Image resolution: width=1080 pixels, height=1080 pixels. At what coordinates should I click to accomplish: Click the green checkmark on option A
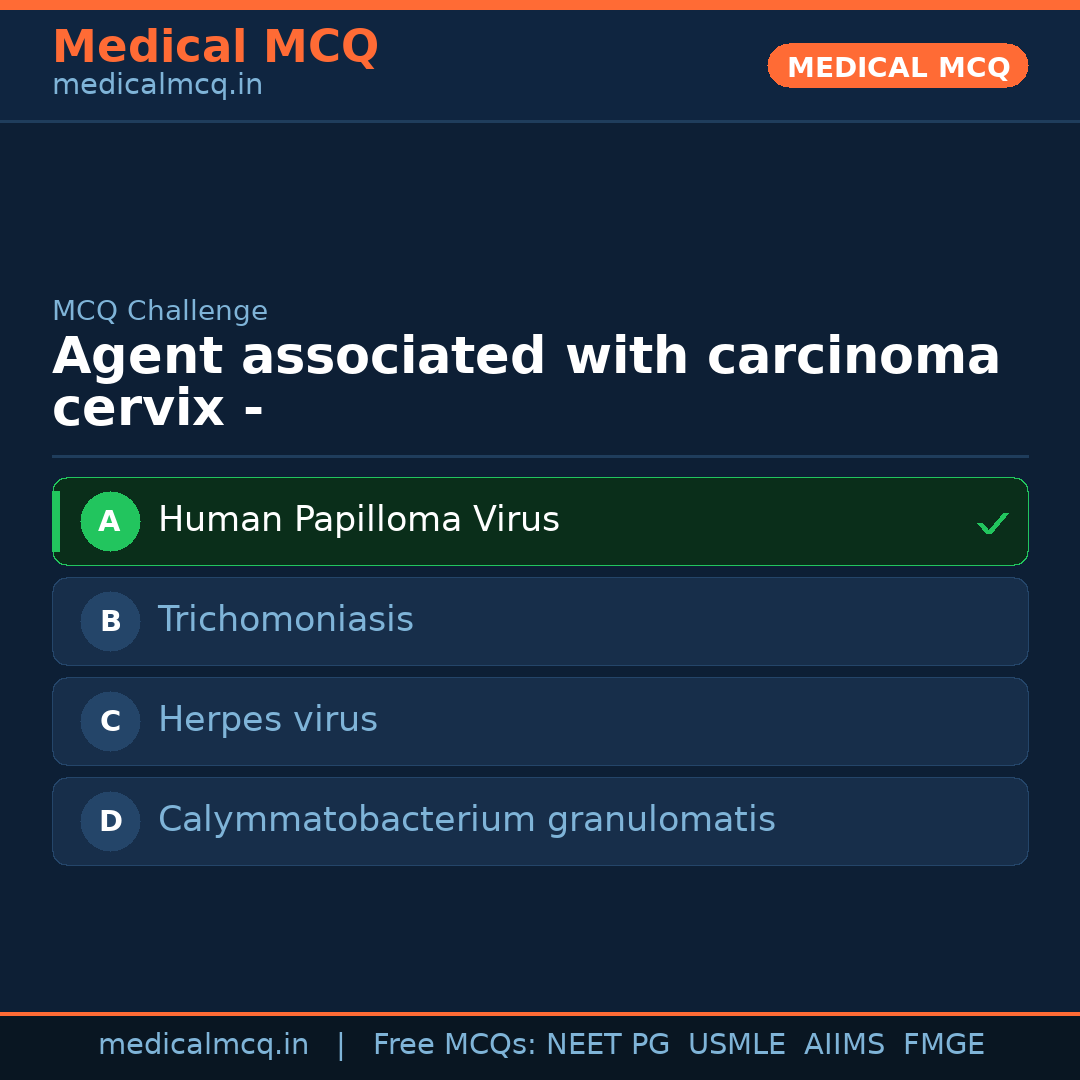(992, 523)
